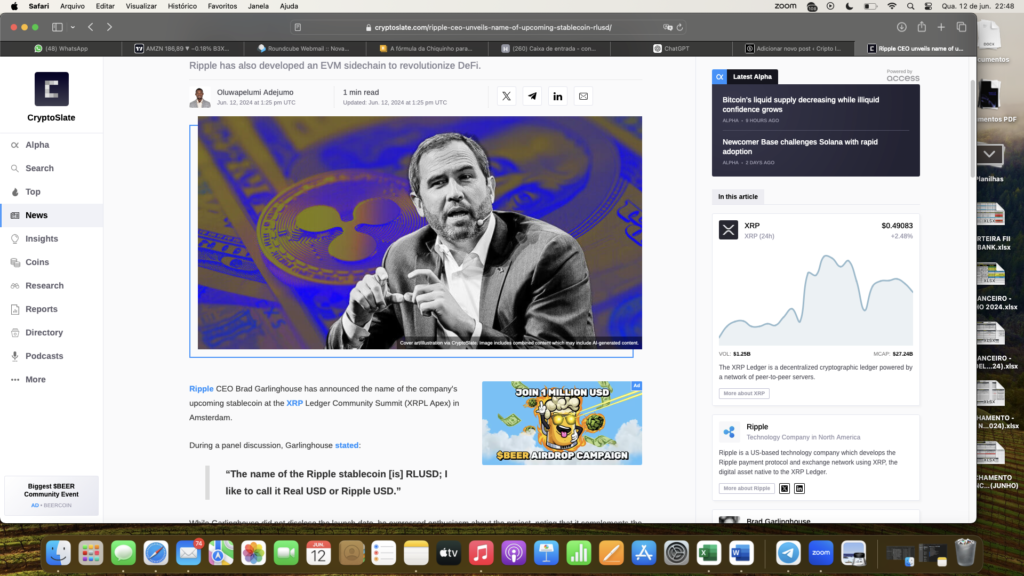The width and height of the screenshot is (1024, 576).
Task: Open Microsoft Word from the Dock
Action: [741, 553]
